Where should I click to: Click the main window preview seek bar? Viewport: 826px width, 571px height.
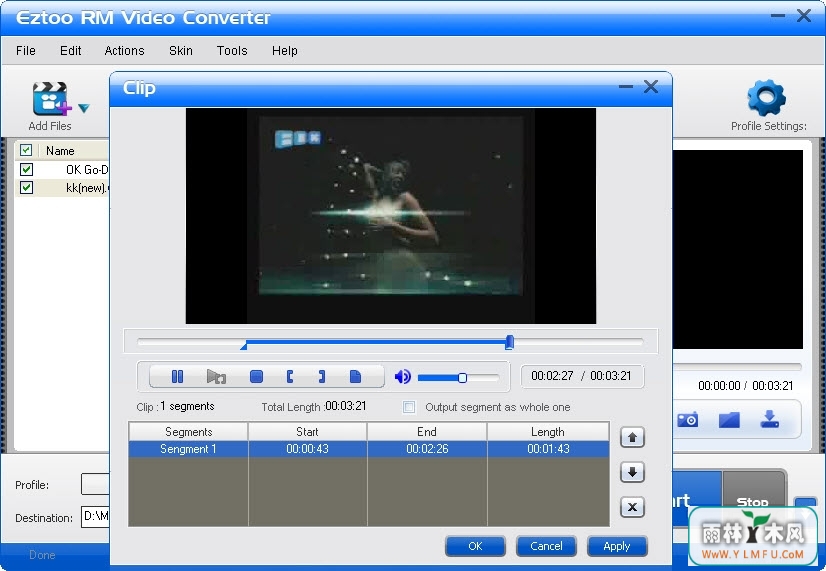[738, 366]
